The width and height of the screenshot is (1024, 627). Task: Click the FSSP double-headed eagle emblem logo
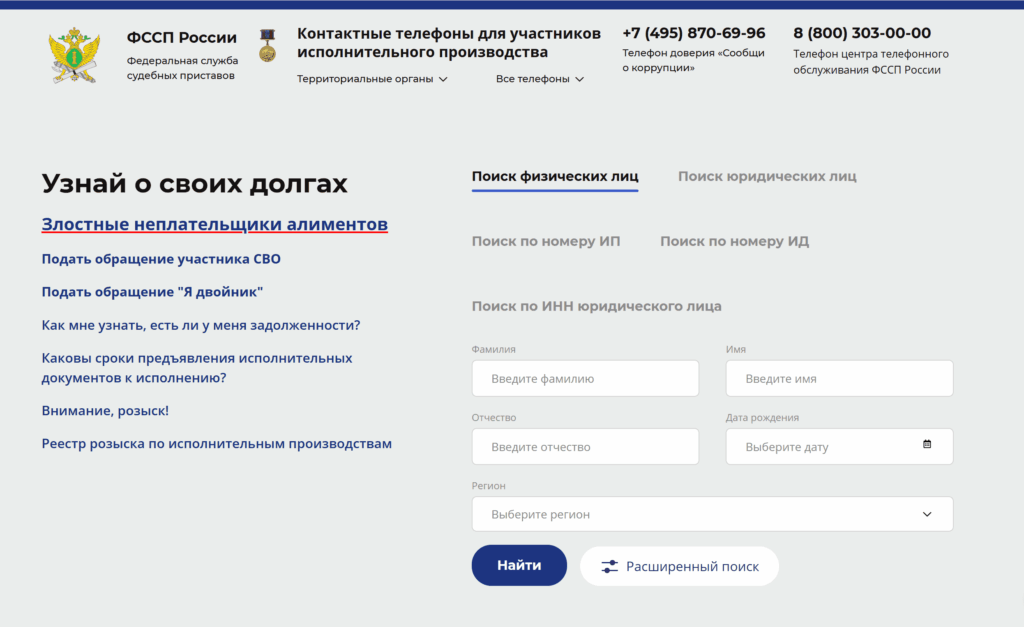74,56
